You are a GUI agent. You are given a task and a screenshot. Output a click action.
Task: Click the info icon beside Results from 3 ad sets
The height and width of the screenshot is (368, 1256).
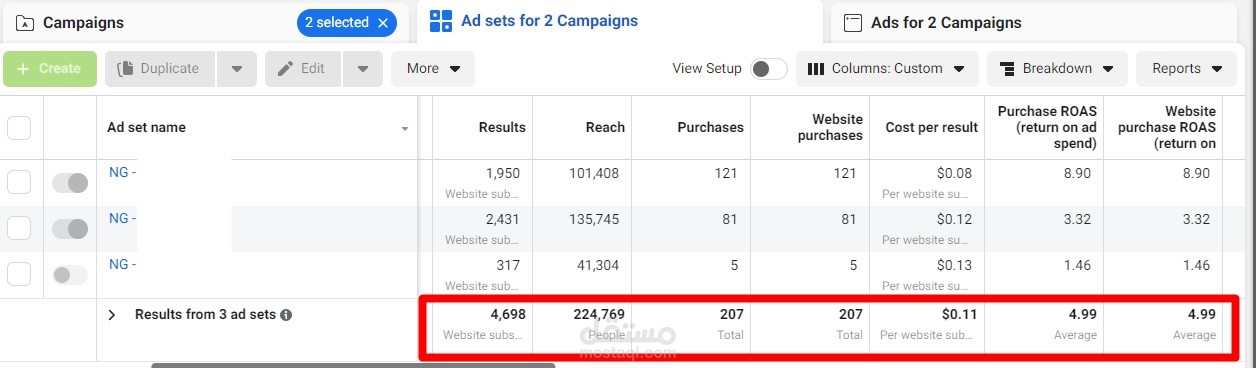pos(286,314)
